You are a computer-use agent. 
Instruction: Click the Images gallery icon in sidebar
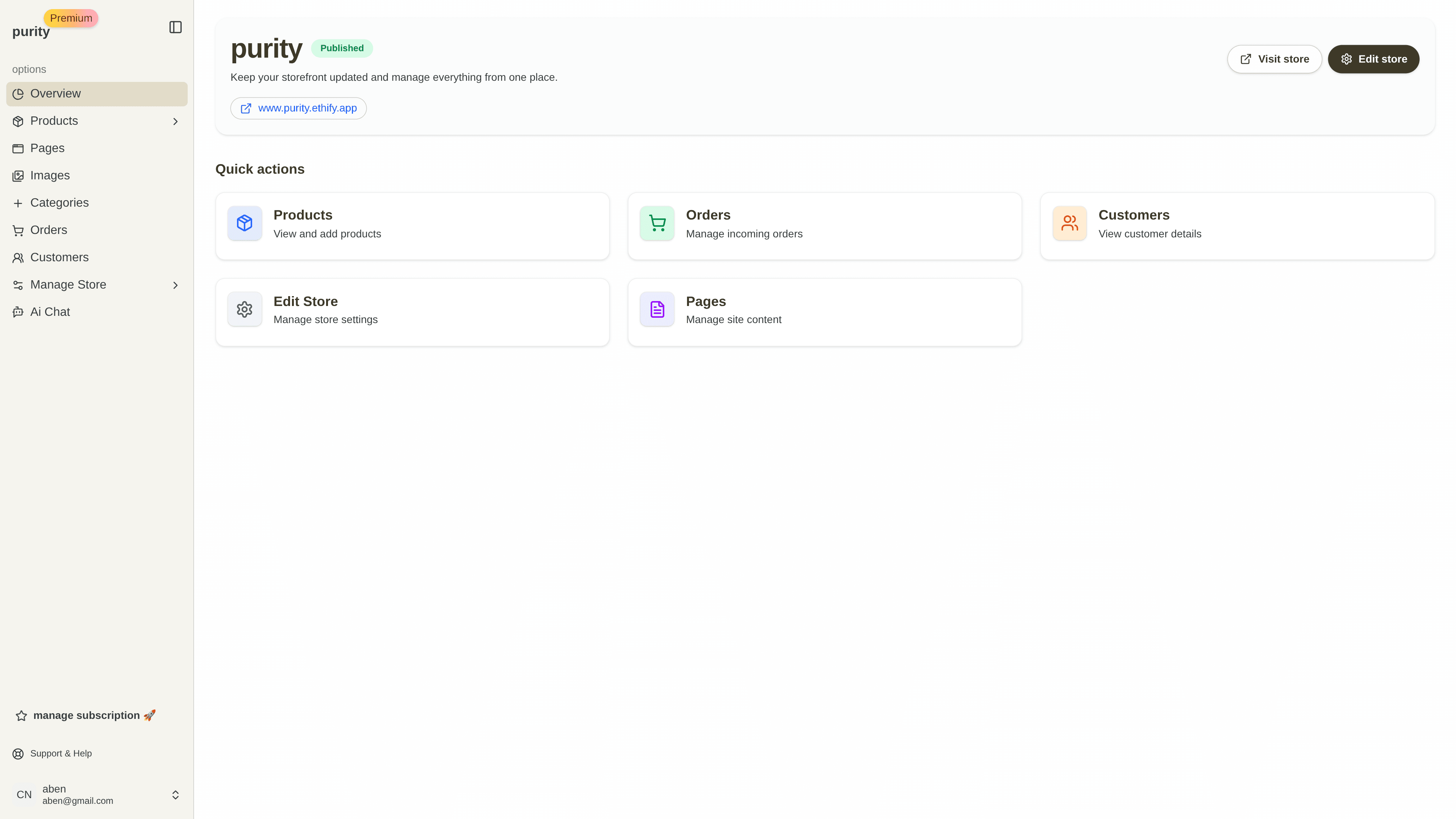18,176
